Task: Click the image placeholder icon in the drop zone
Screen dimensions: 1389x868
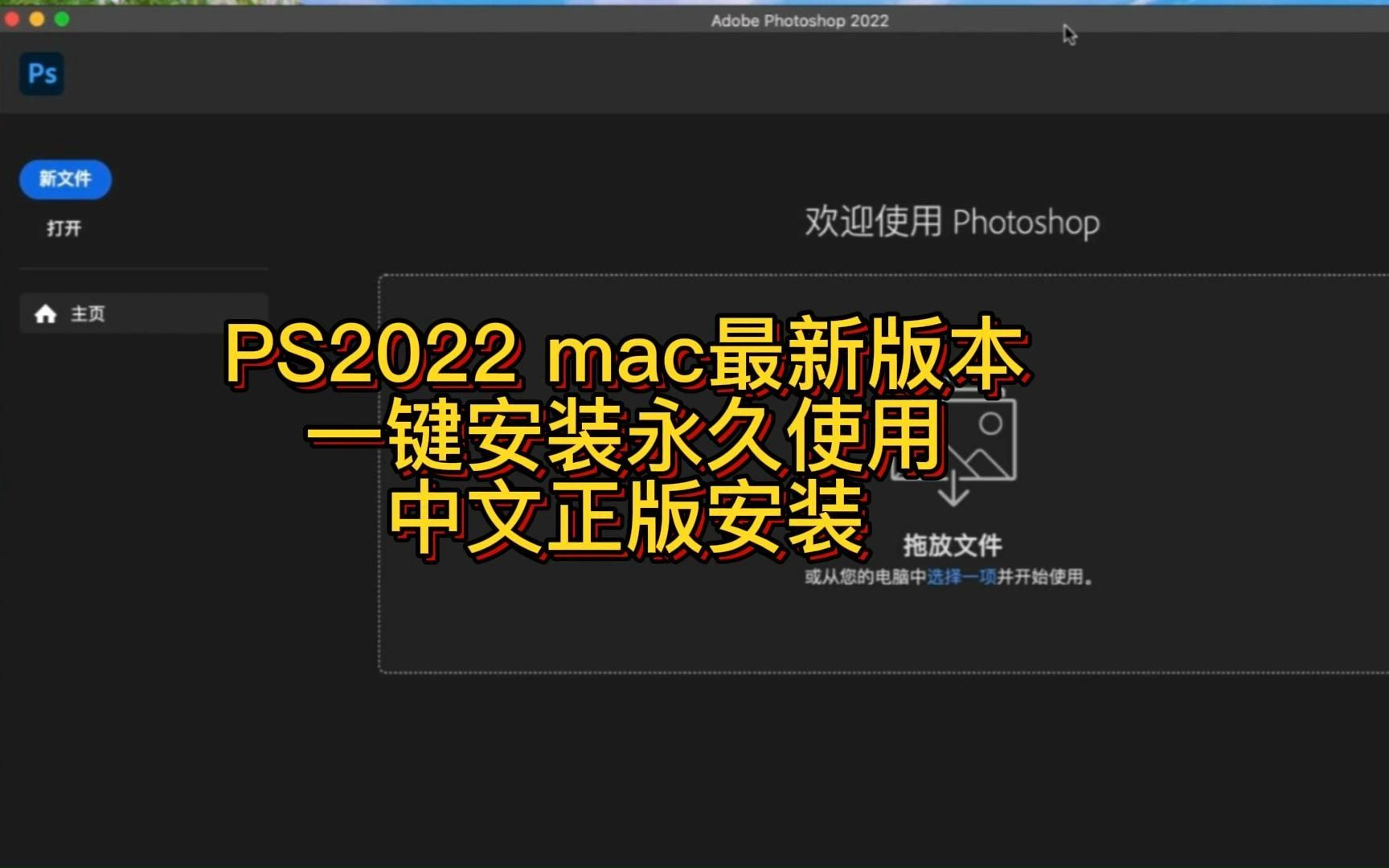Action: [x=984, y=438]
